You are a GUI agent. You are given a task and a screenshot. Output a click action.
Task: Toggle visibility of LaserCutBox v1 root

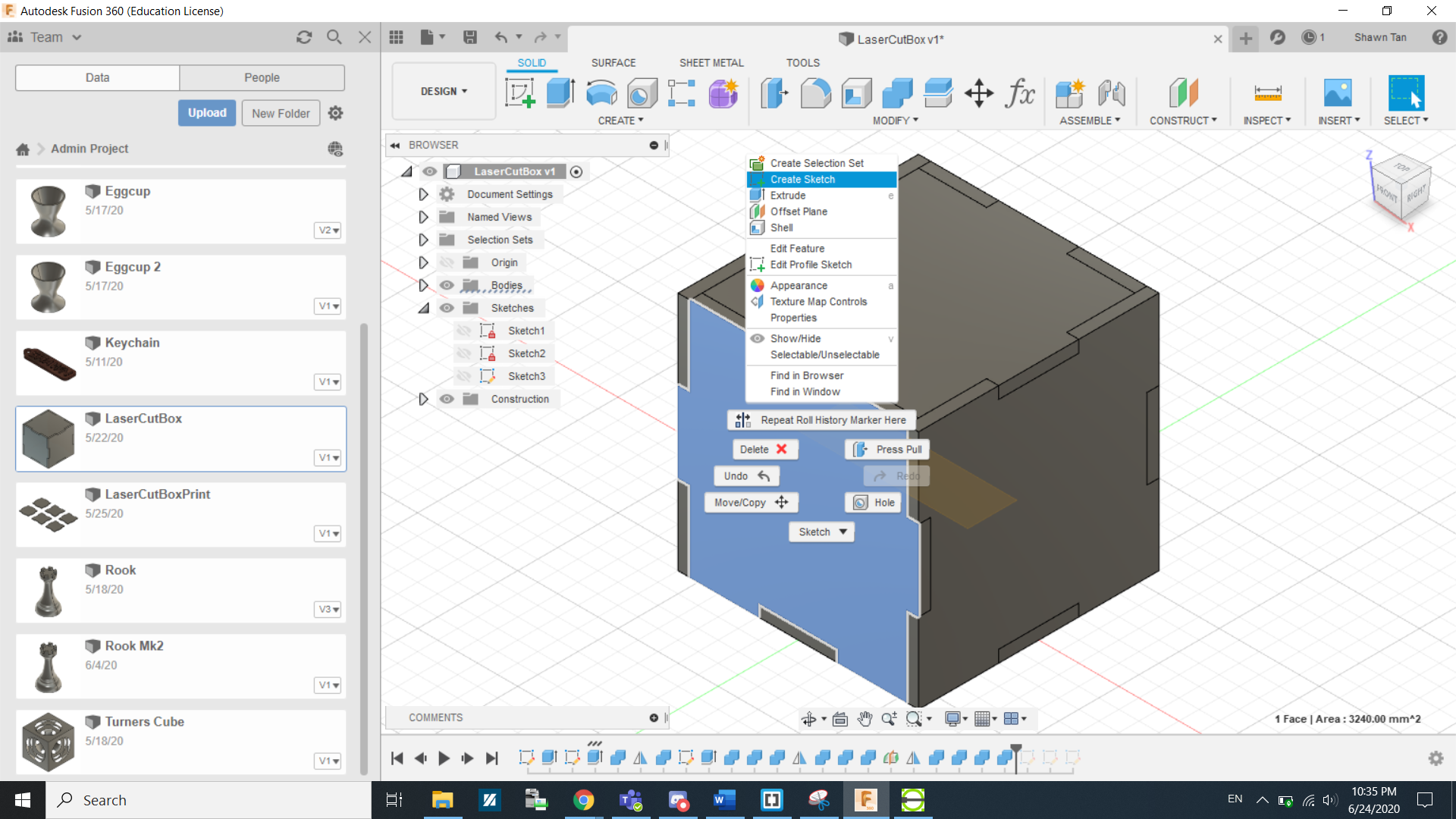430,171
